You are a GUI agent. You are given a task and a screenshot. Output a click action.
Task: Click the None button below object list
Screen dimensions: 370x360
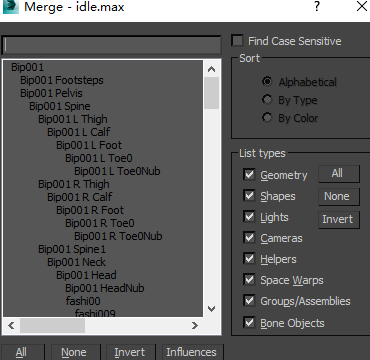tap(75, 352)
